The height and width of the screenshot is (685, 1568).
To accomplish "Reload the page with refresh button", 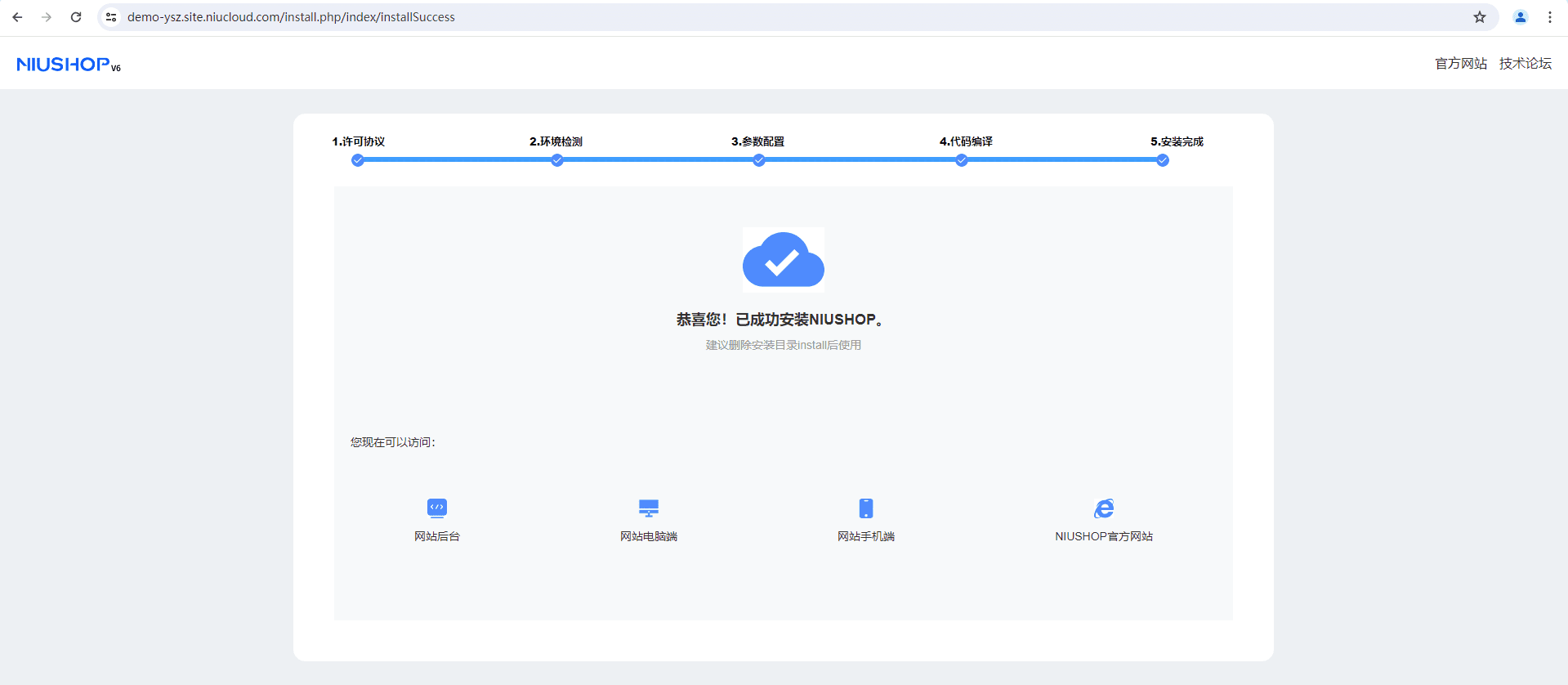I will 76,17.
